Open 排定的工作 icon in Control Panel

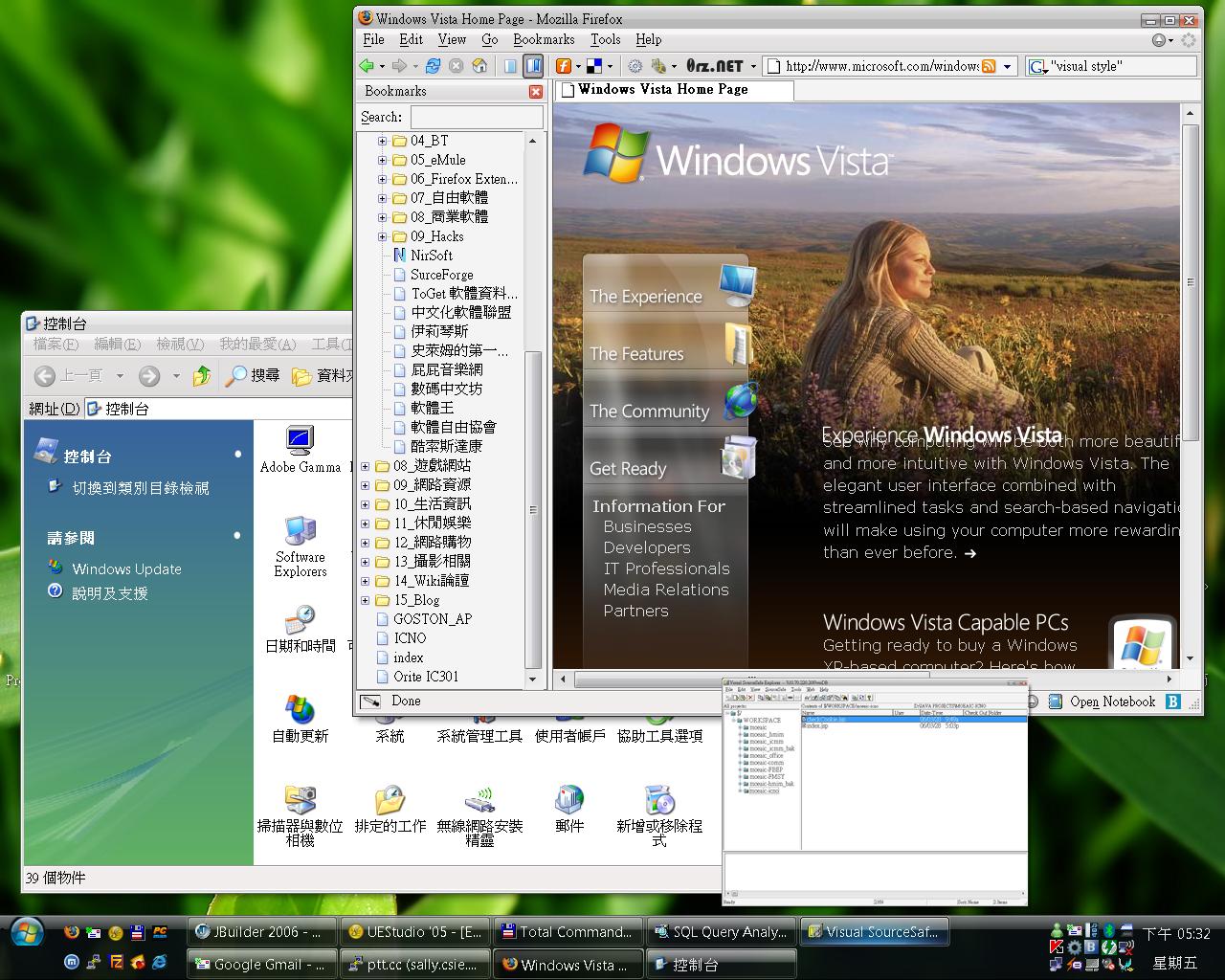click(x=390, y=810)
